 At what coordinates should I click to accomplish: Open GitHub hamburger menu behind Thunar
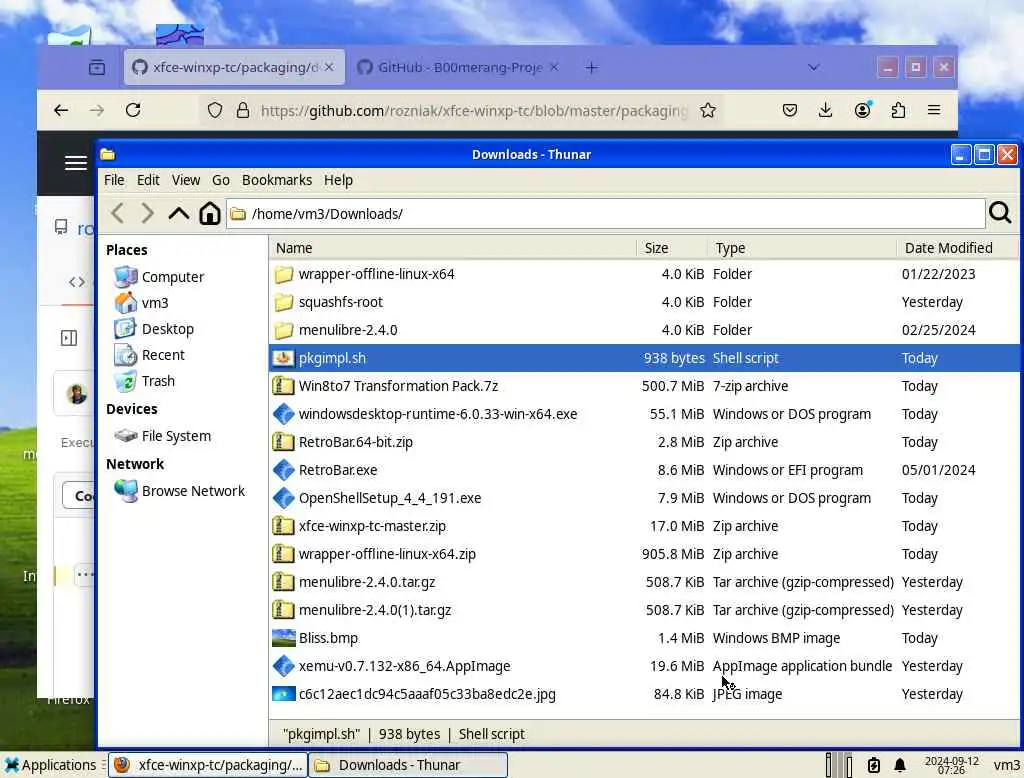(76, 163)
